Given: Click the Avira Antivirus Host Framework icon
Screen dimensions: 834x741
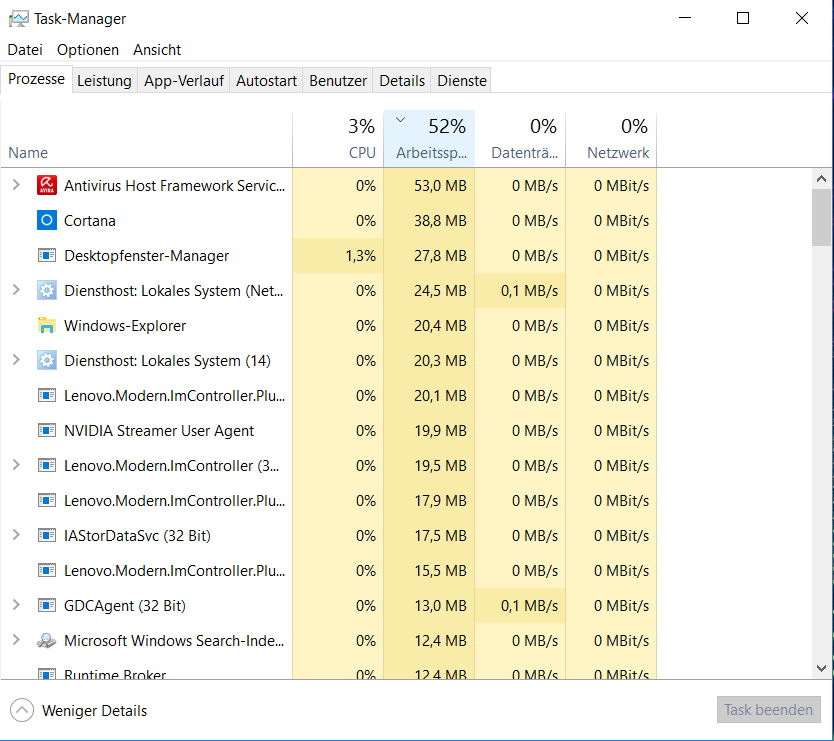Looking at the screenshot, I should (x=47, y=185).
